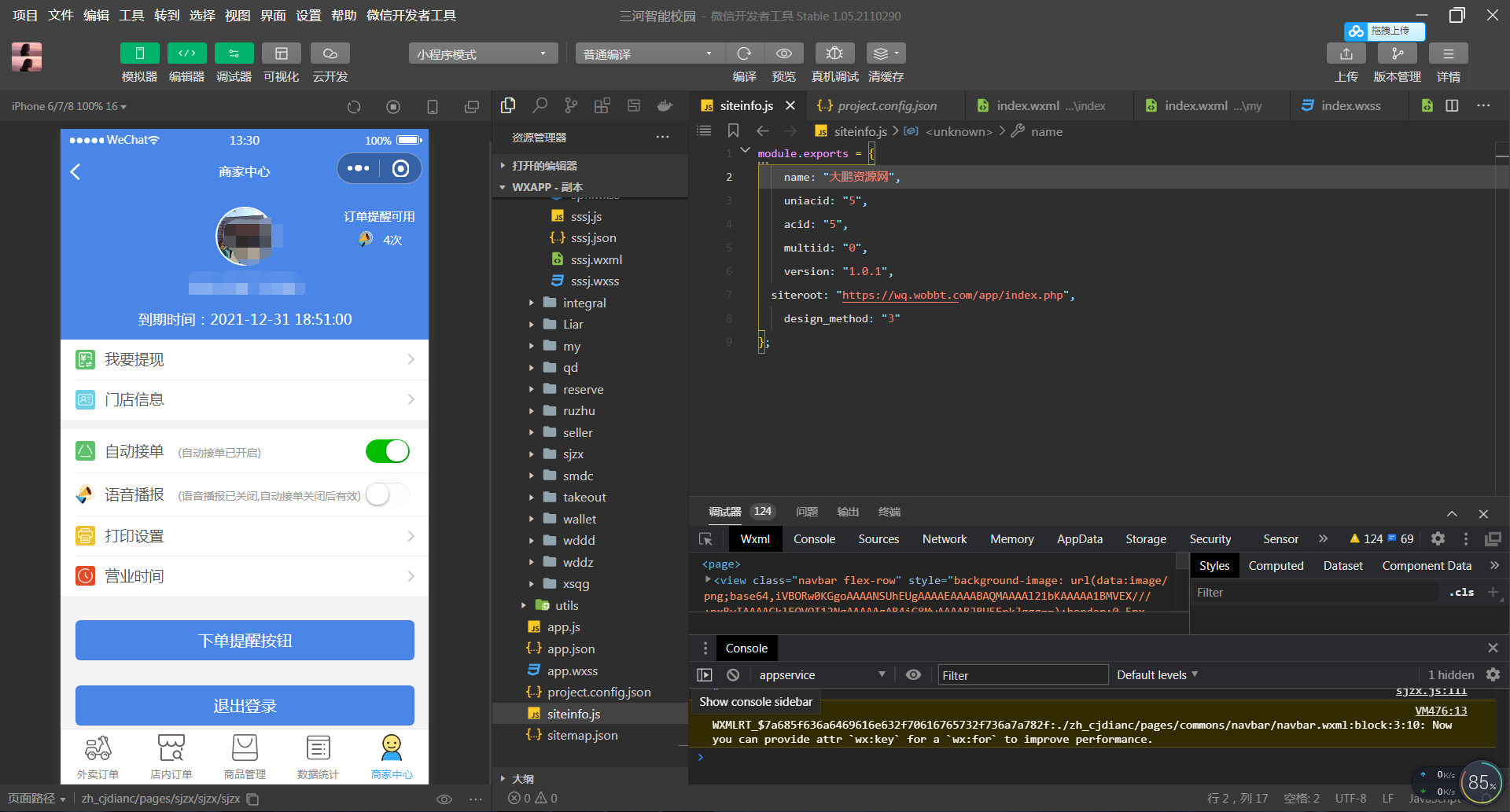Expand the takeout folder in explorer
The image size is (1510, 812).
584,498
